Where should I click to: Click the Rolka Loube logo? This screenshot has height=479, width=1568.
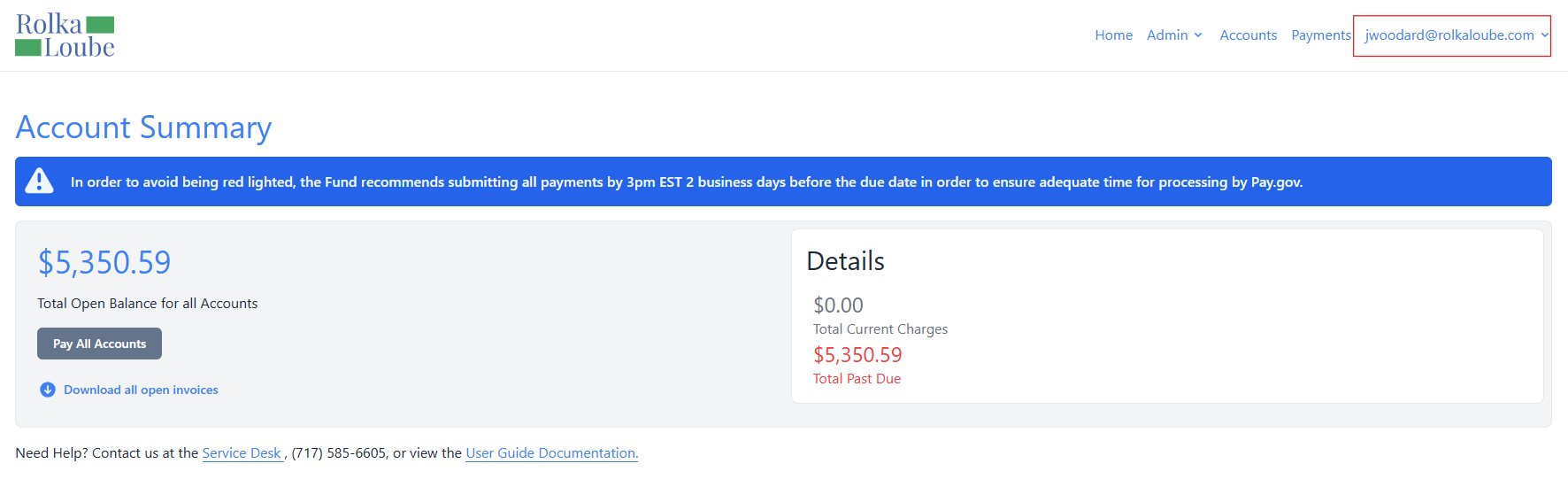(x=65, y=35)
